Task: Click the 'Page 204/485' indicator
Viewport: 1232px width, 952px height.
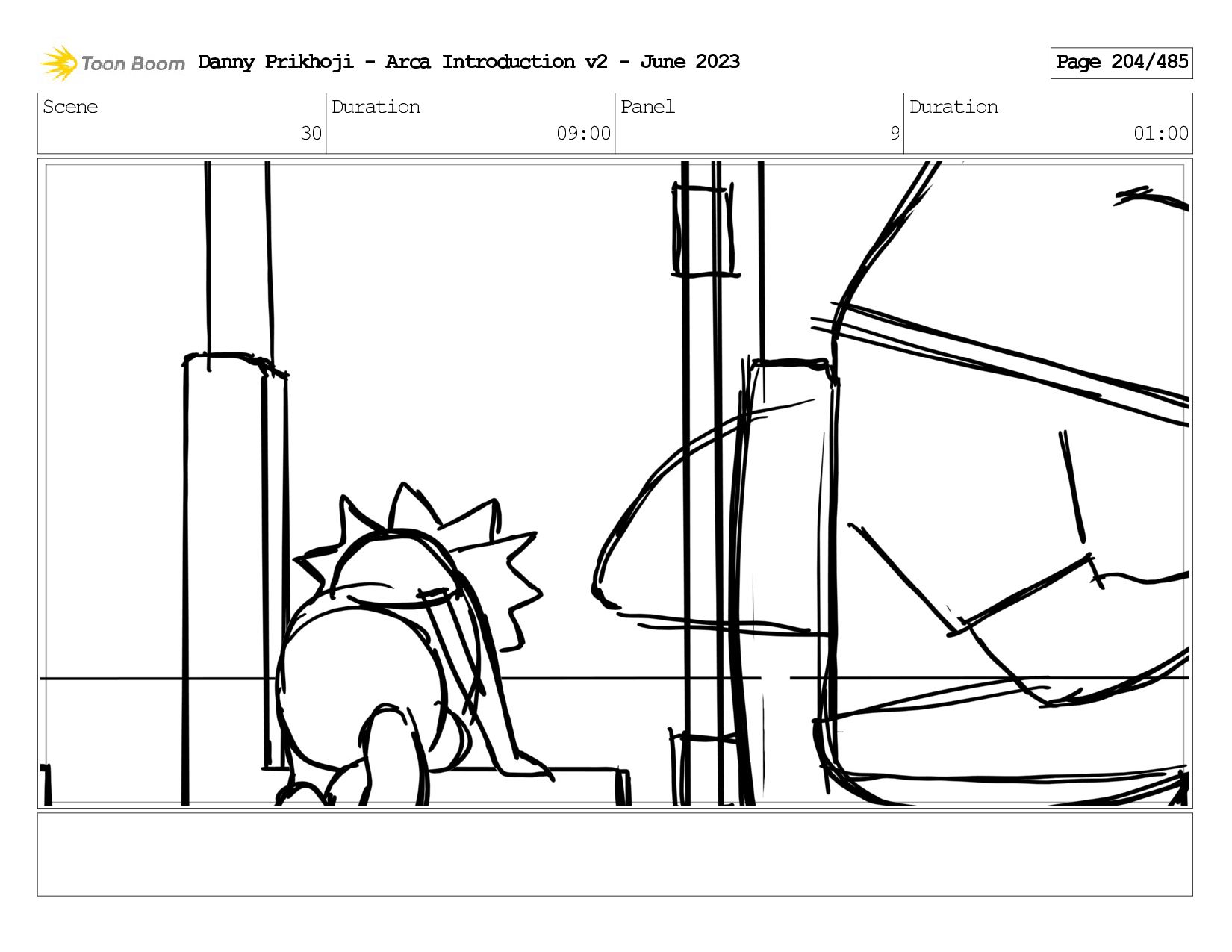Action: tap(1121, 63)
